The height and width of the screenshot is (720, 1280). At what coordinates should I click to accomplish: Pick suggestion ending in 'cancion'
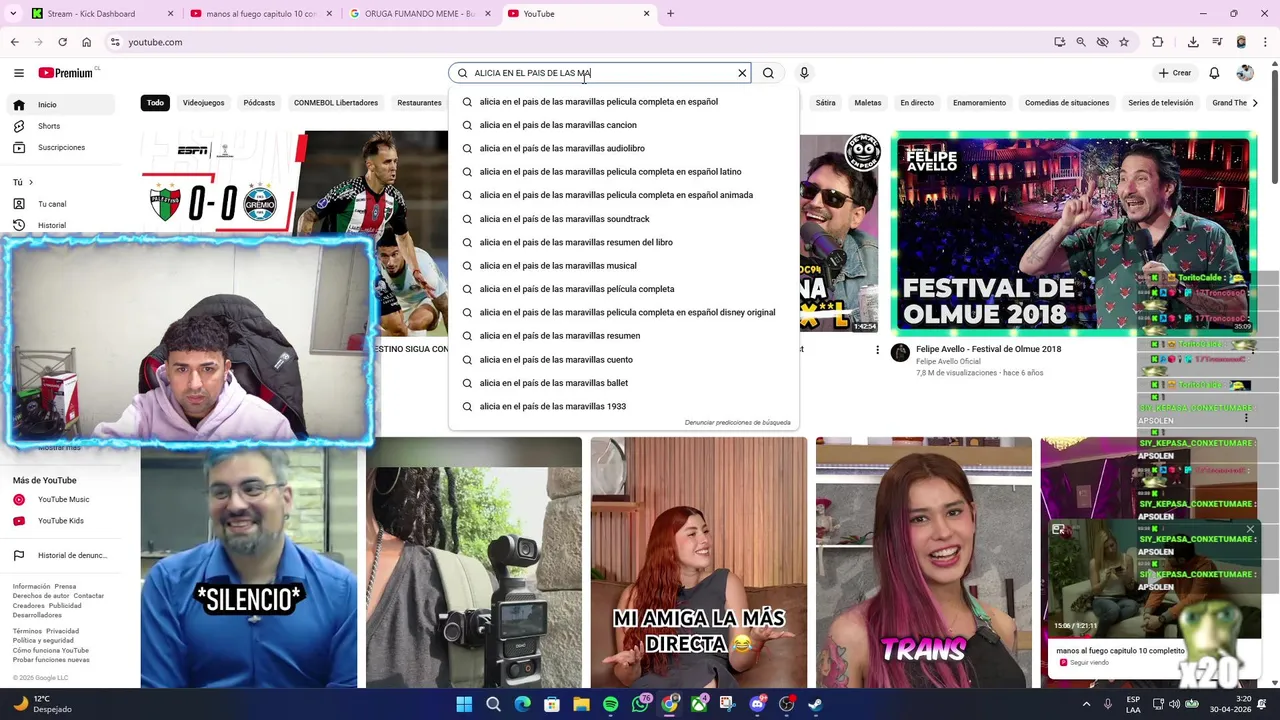624,125
